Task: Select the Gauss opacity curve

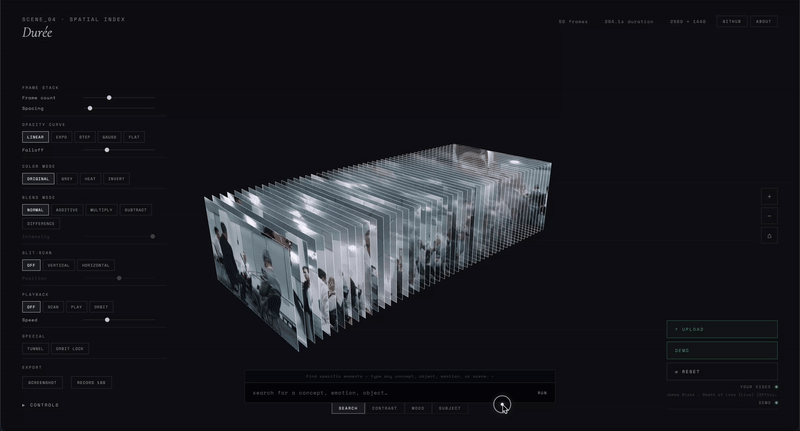Action: 109,137
